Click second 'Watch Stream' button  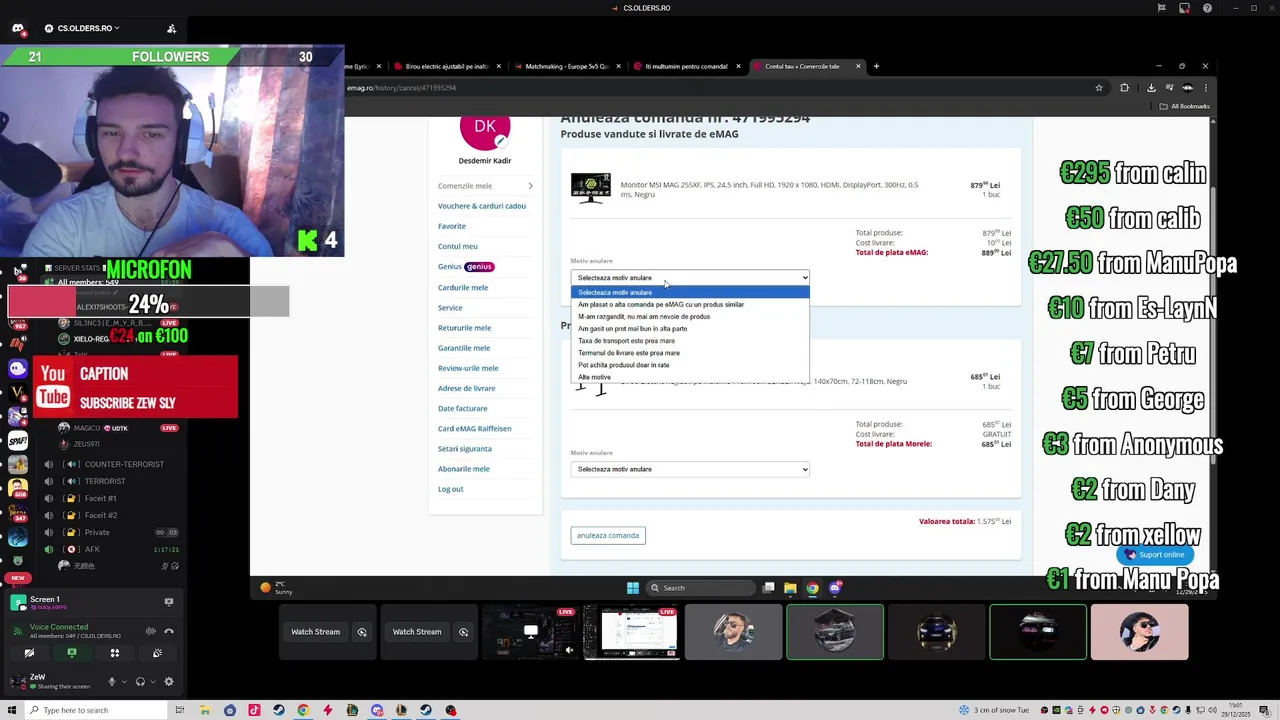click(417, 632)
